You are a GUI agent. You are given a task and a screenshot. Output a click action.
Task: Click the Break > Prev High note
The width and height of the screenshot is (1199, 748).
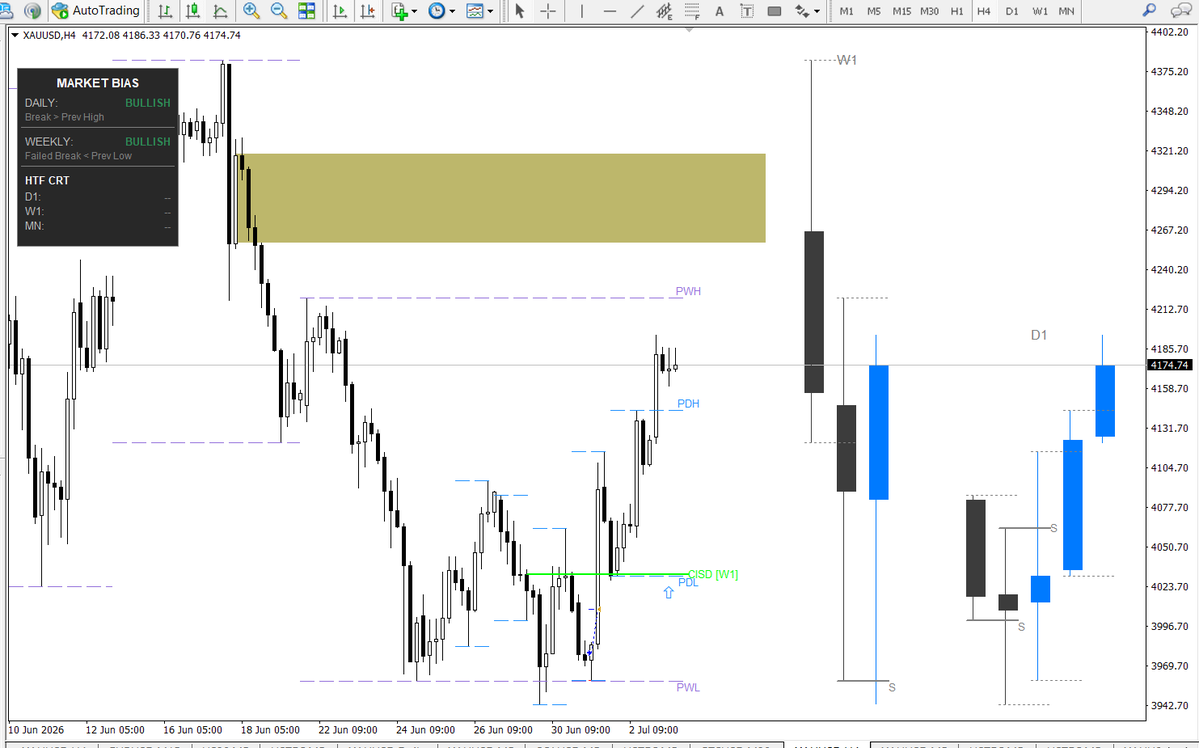pos(64,117)
